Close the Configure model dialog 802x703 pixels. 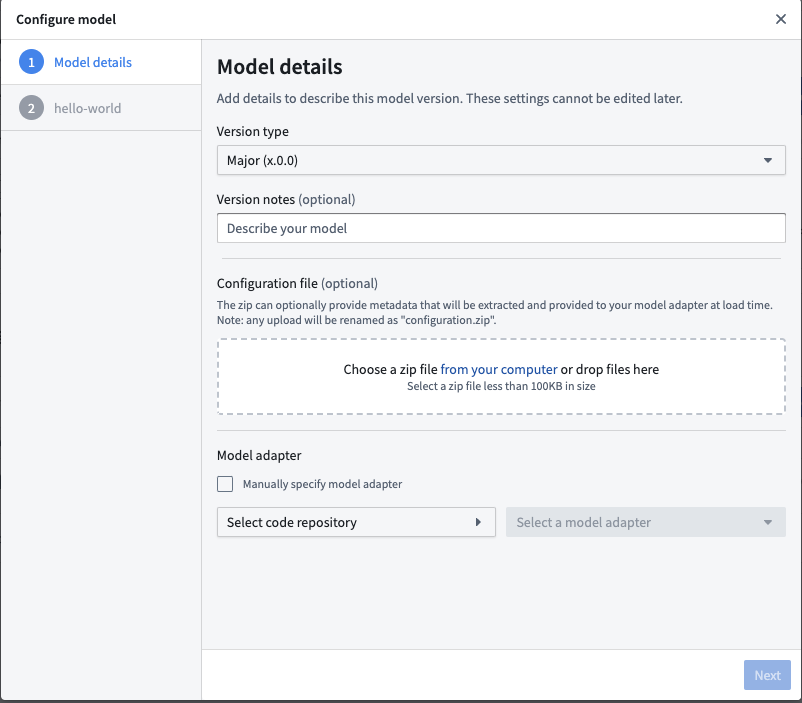[x=781, y=19]
